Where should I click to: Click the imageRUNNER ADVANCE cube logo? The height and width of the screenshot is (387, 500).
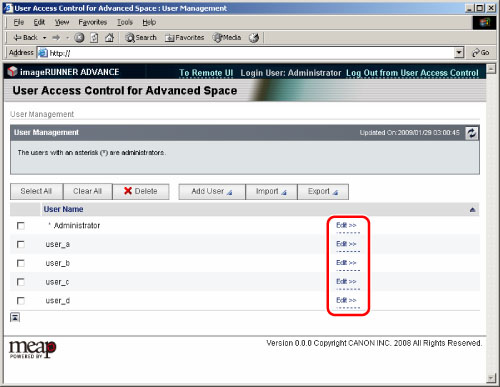12,71
